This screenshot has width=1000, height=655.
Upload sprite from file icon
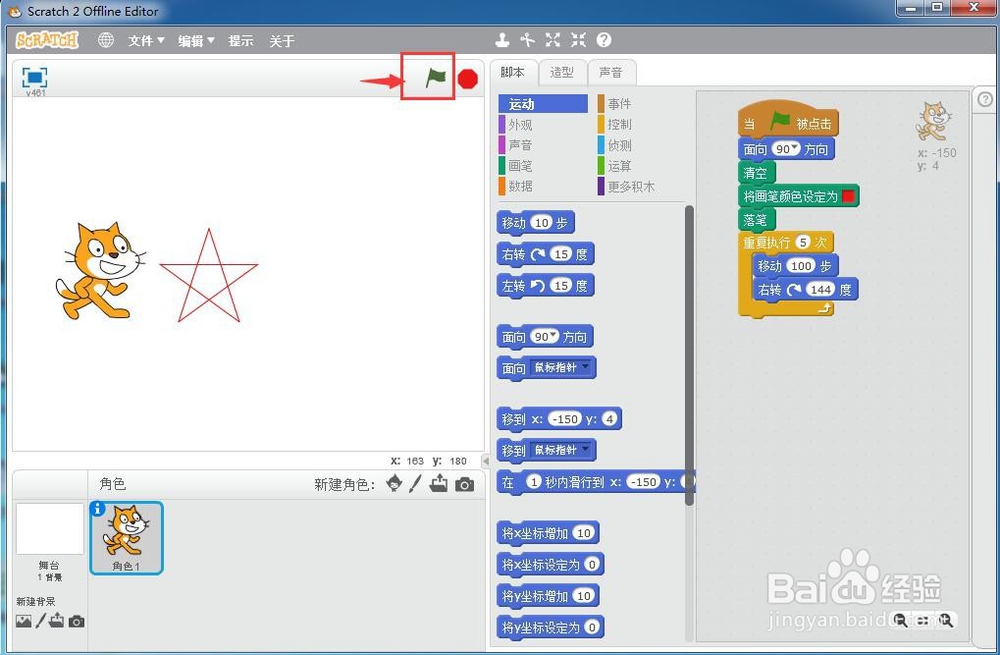(x=439, y=483)
